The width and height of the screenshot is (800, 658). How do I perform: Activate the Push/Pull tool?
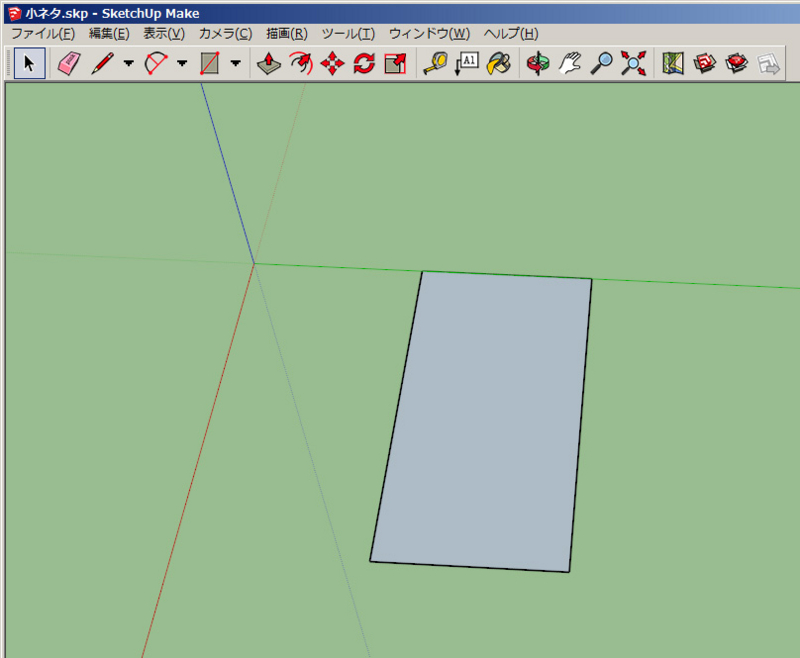click(x=267, y=63)
